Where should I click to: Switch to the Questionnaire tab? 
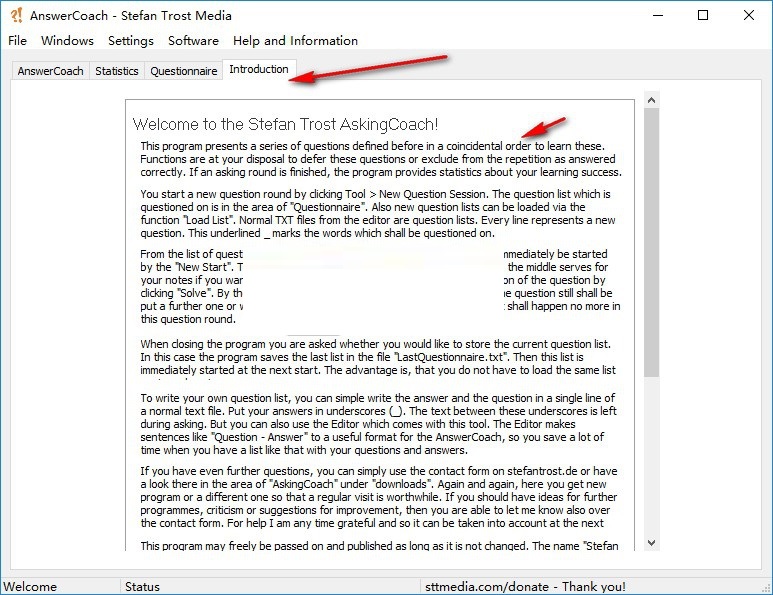point(183,71)
